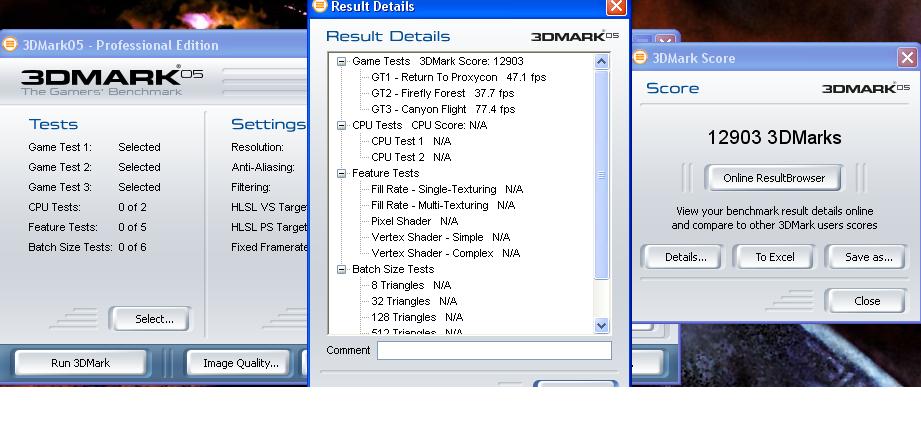The image size is (921, 427).
Task: Export results with To Excel button
Action: tap(774, 257)
